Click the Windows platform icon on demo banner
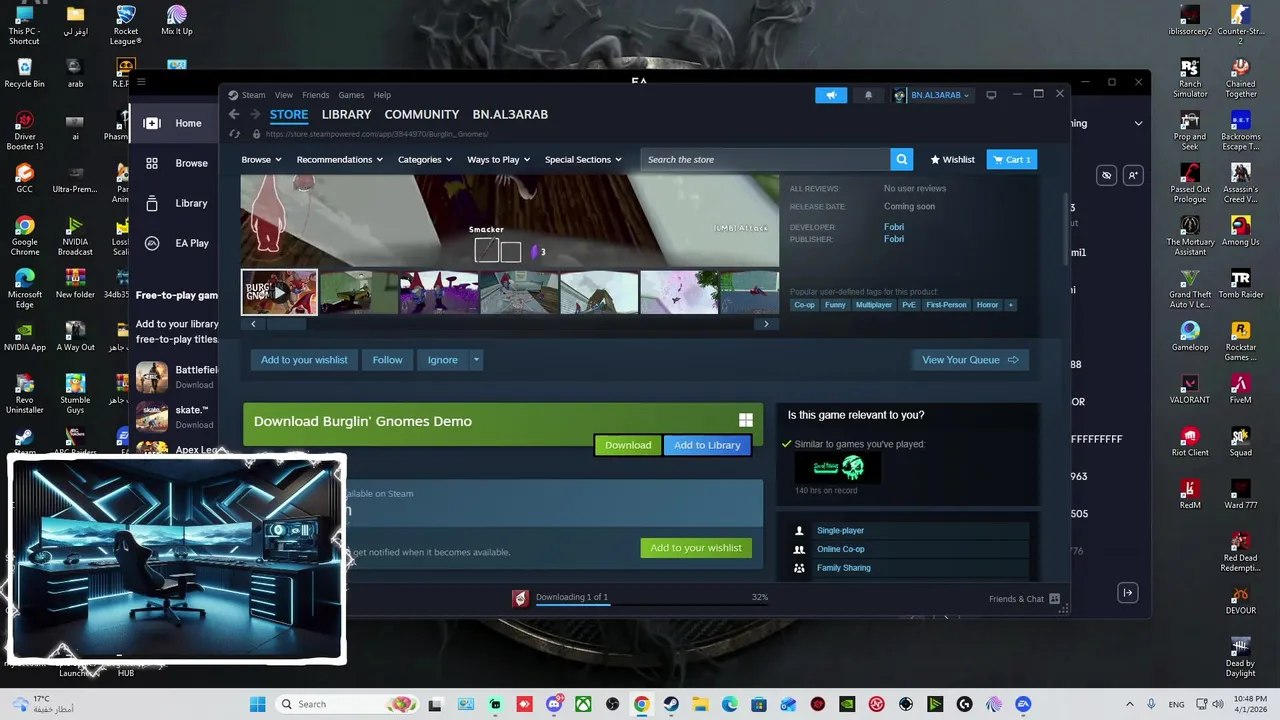 745,421
